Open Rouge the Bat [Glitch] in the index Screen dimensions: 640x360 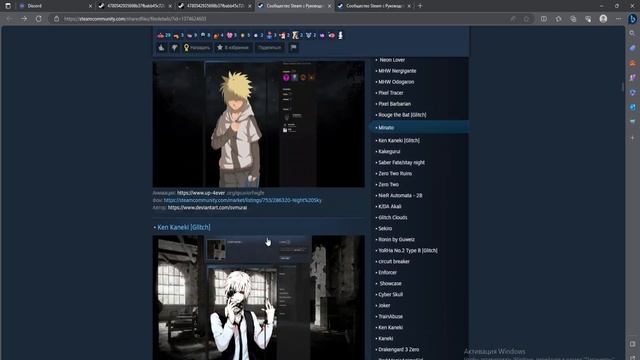click(x=402, y=115)
